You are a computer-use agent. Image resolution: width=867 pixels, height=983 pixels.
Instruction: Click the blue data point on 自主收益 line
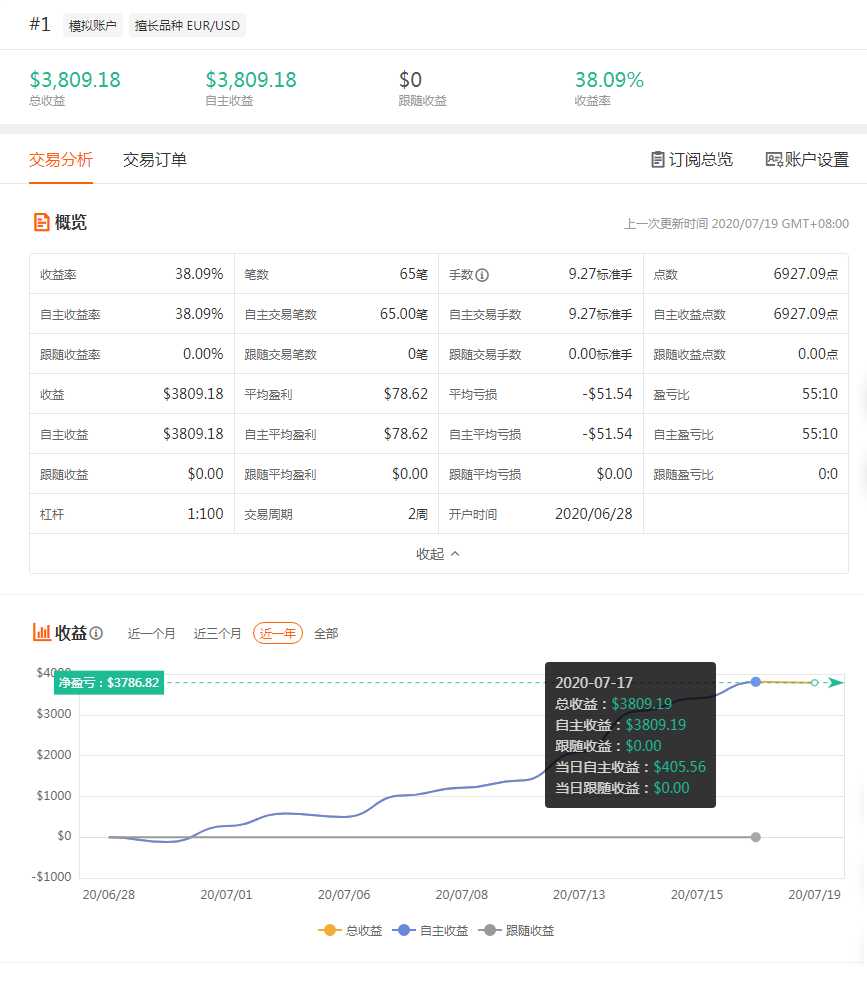[756, 682]
